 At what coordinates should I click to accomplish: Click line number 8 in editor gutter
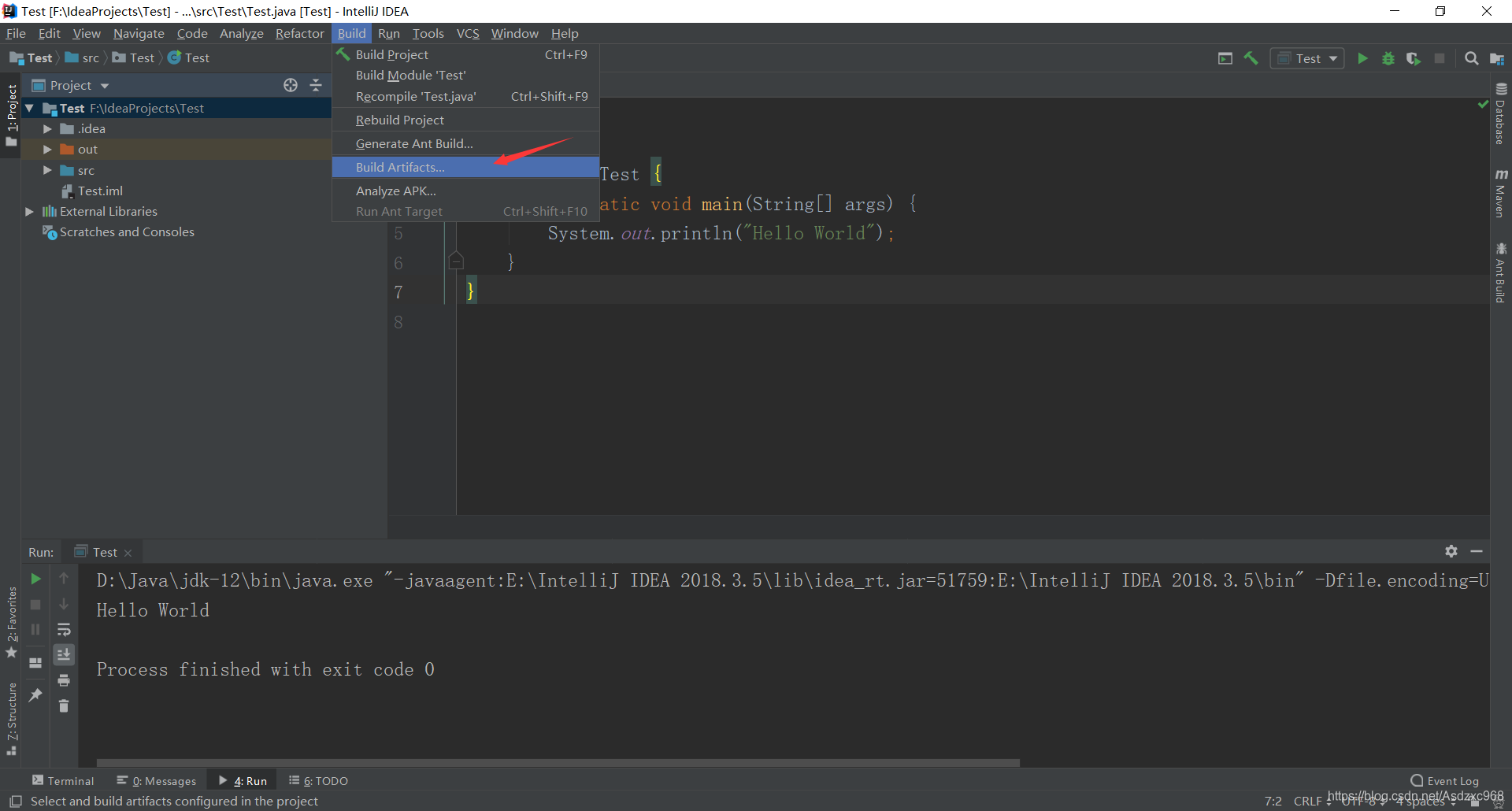(398, 322)
